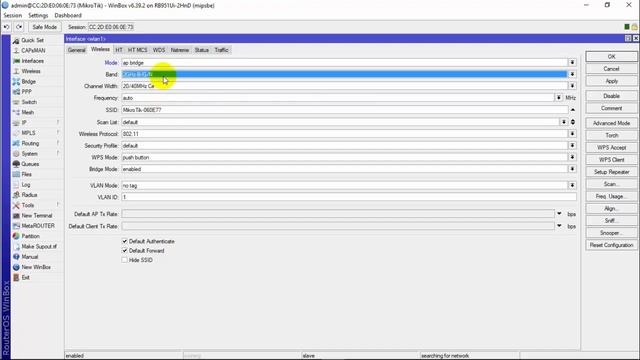
Task: Click the Reset Configuration button
Action: click(x=611, y=245)
